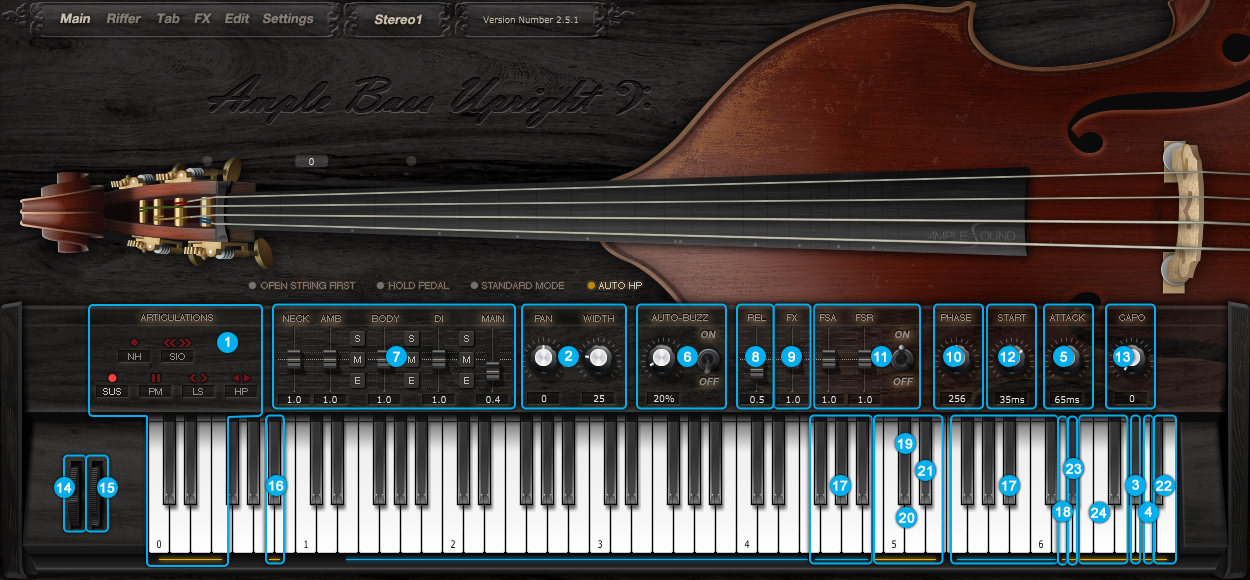Click the ATTACK knob
The image size is (1250, 580).
[1066, 357]
